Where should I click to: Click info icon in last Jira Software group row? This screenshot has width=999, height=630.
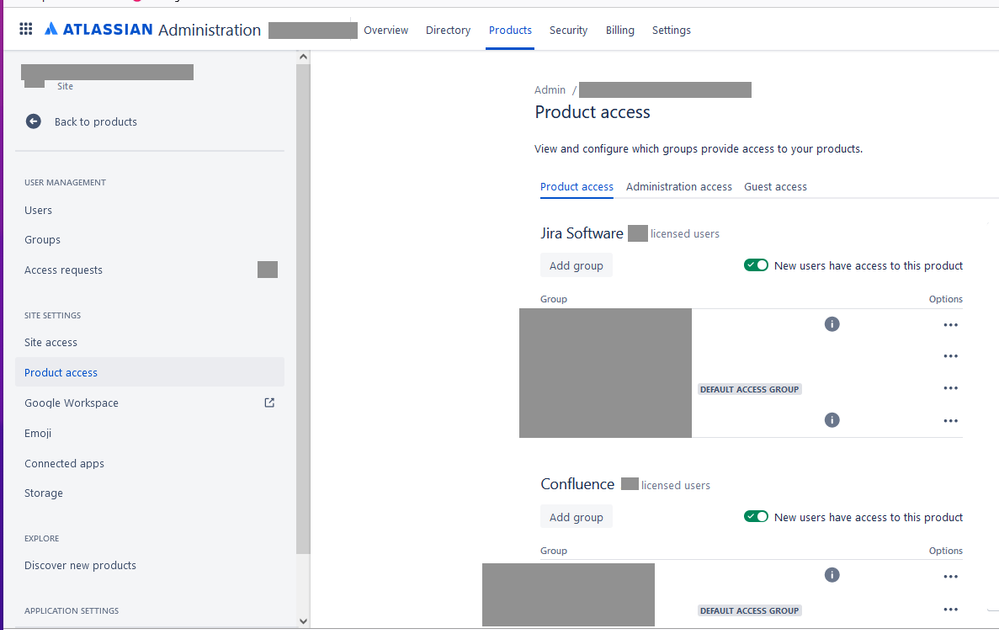point(832,420)
